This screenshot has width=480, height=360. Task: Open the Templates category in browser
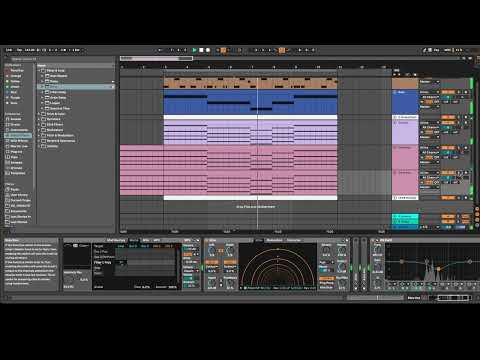click(18, 173)
